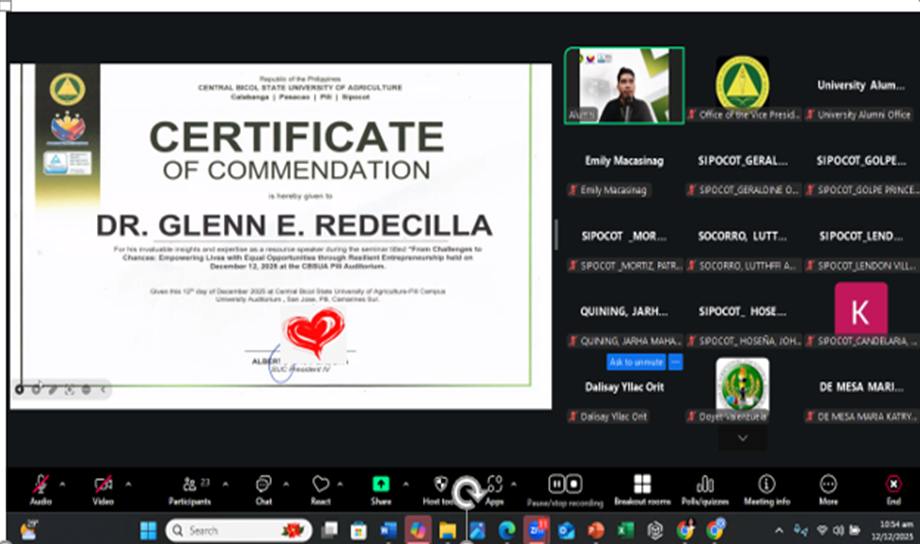Image resolution: width=920 pixels, height=544 pixels.
Task: Open Polls/quizzes
Action: [705, 486]
